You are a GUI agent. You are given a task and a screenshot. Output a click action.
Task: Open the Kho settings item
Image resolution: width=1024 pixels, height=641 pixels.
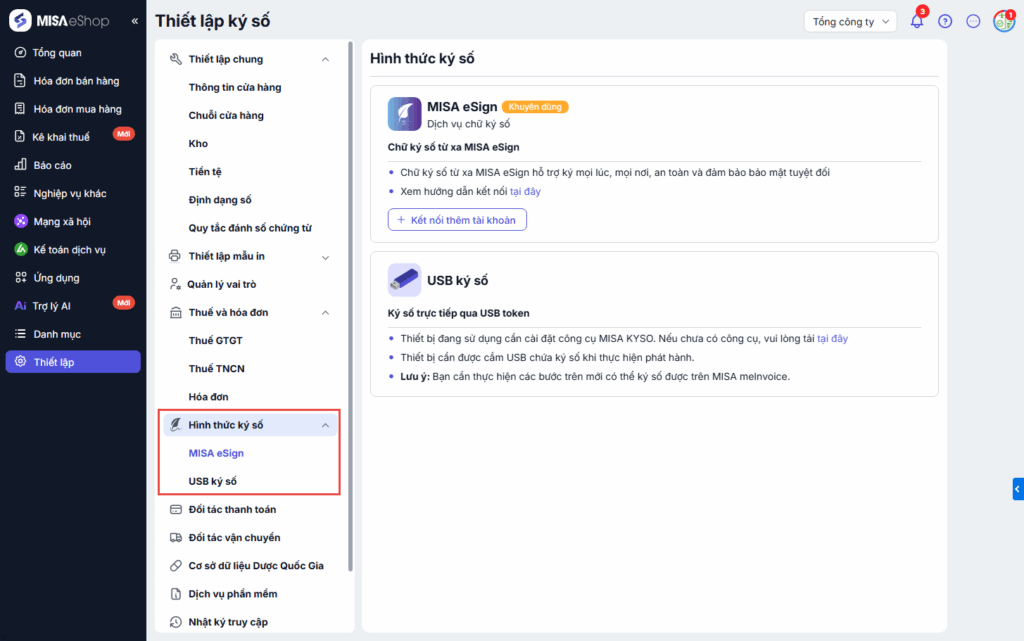click(198, 143)
